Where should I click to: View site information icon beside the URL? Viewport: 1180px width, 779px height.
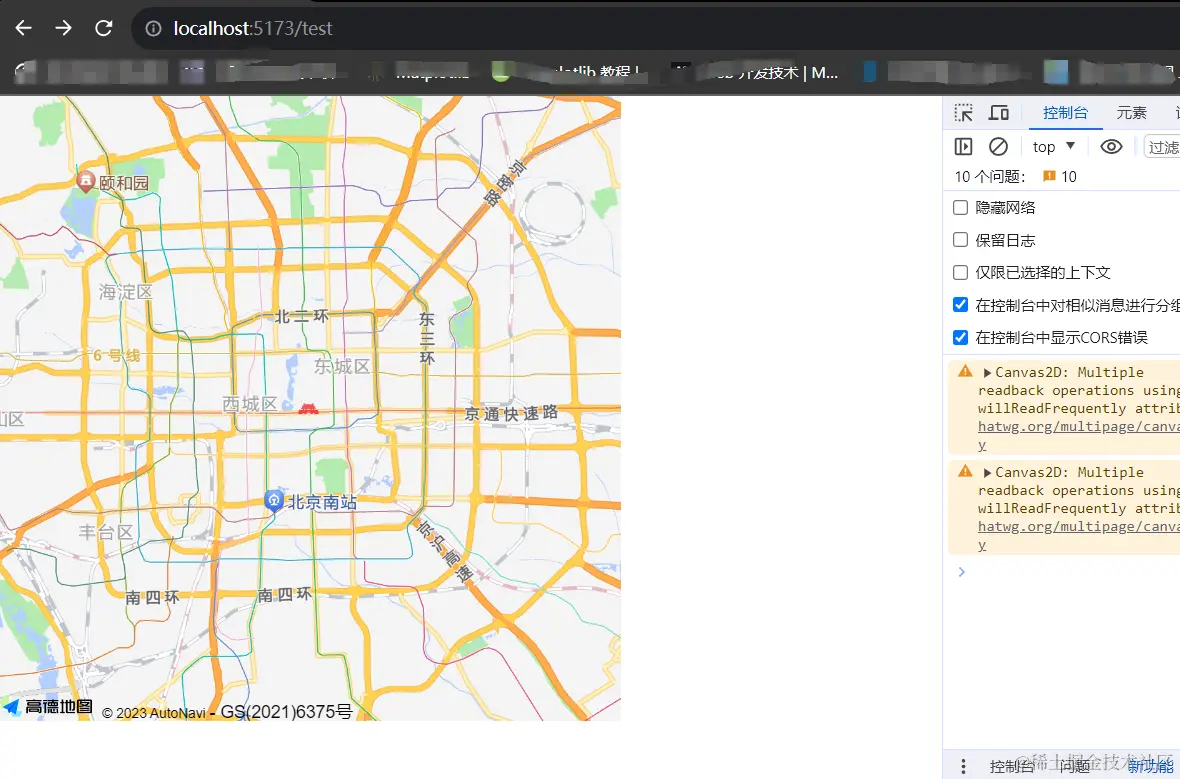[153, 29]
